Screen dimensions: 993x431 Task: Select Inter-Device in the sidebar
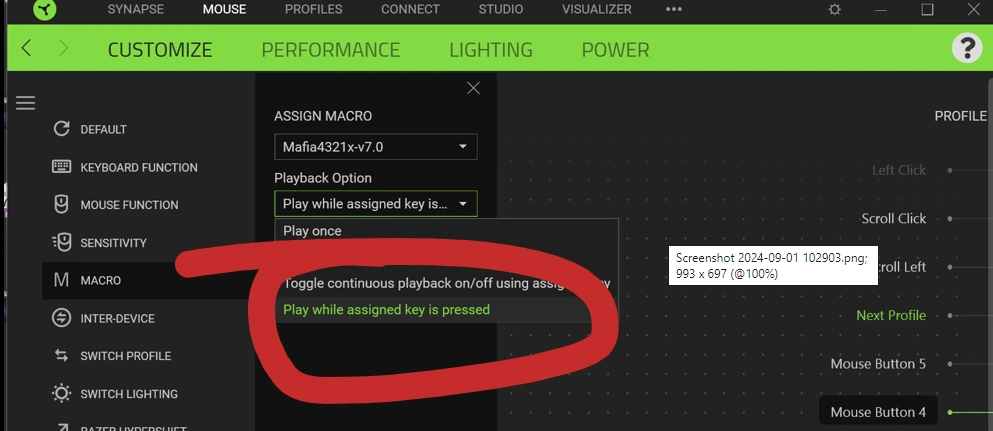click(x=117, y=318)
